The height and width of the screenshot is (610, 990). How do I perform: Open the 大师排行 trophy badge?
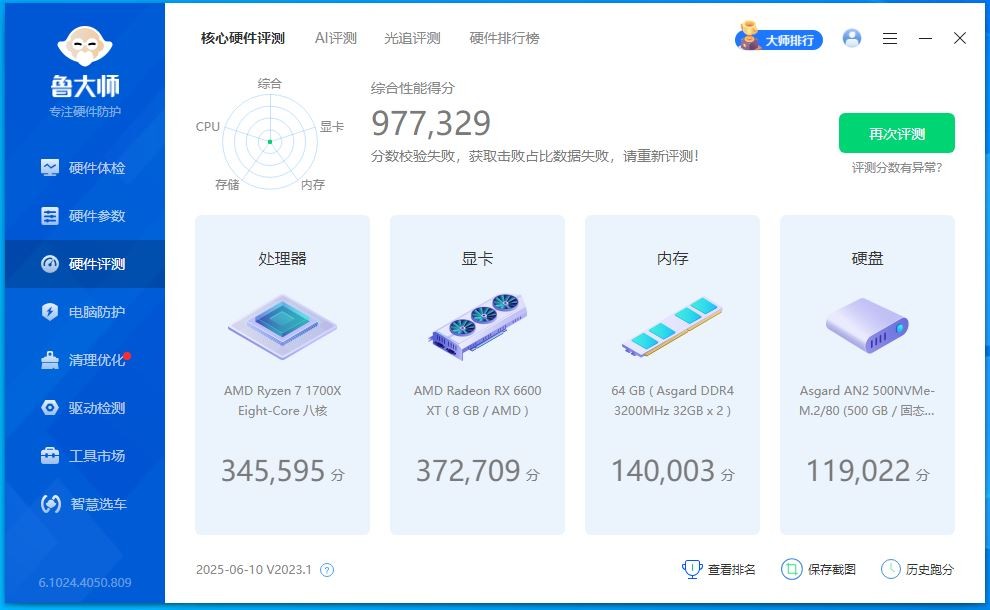[779, 38]
